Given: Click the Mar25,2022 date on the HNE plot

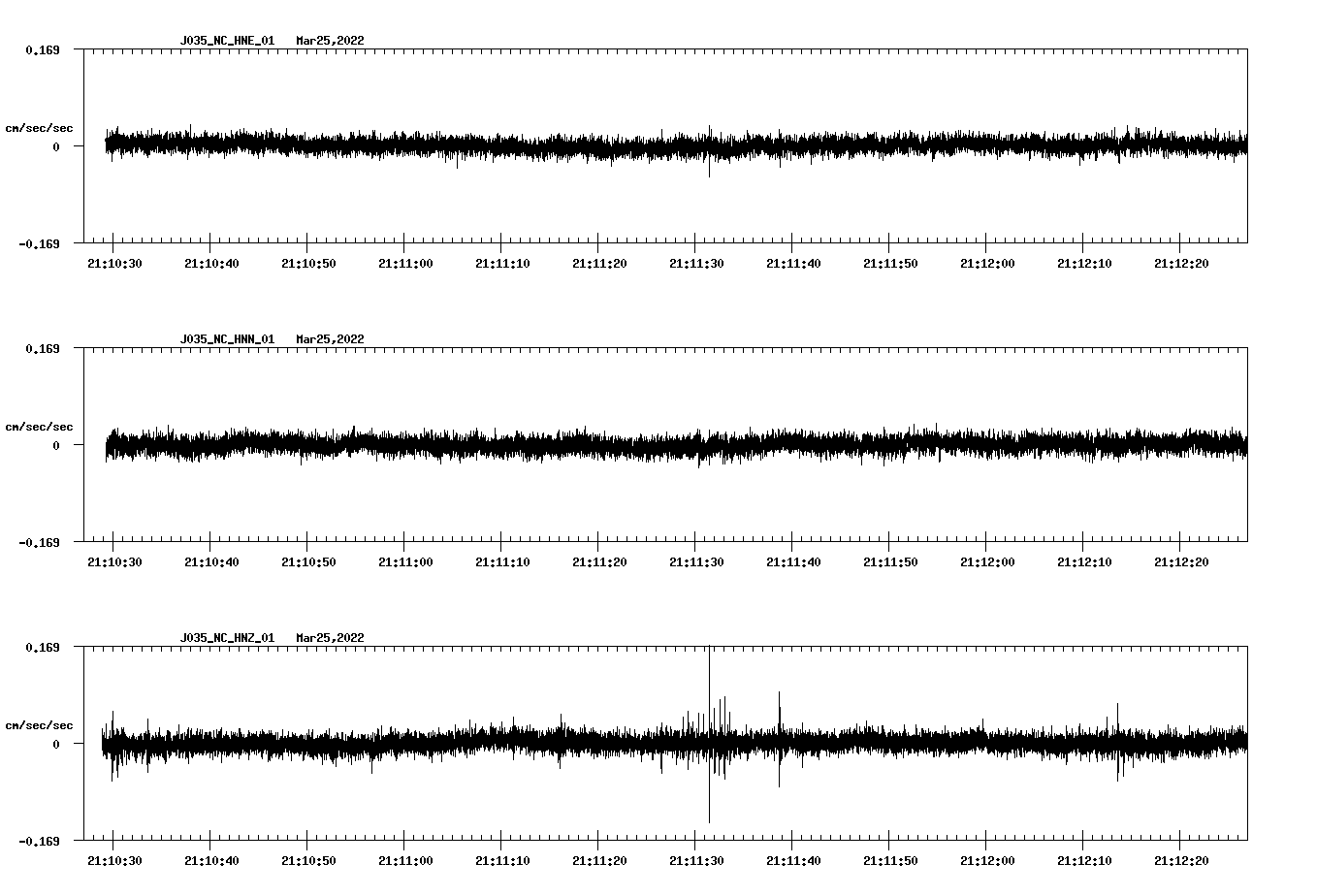Looking at the screenshot, I should [x=330, y=41].
